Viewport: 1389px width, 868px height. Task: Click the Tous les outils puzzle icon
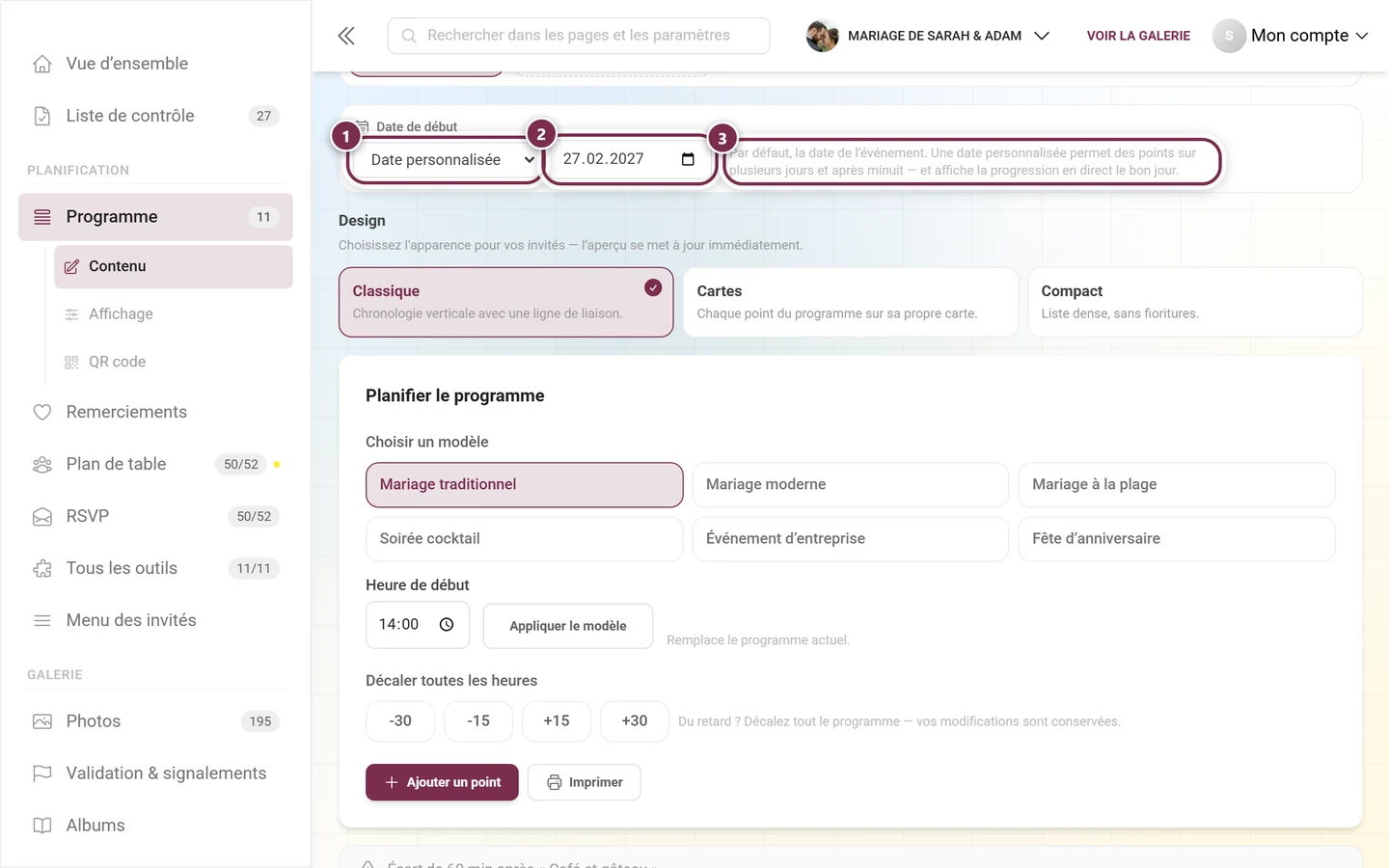click(42, 568)
